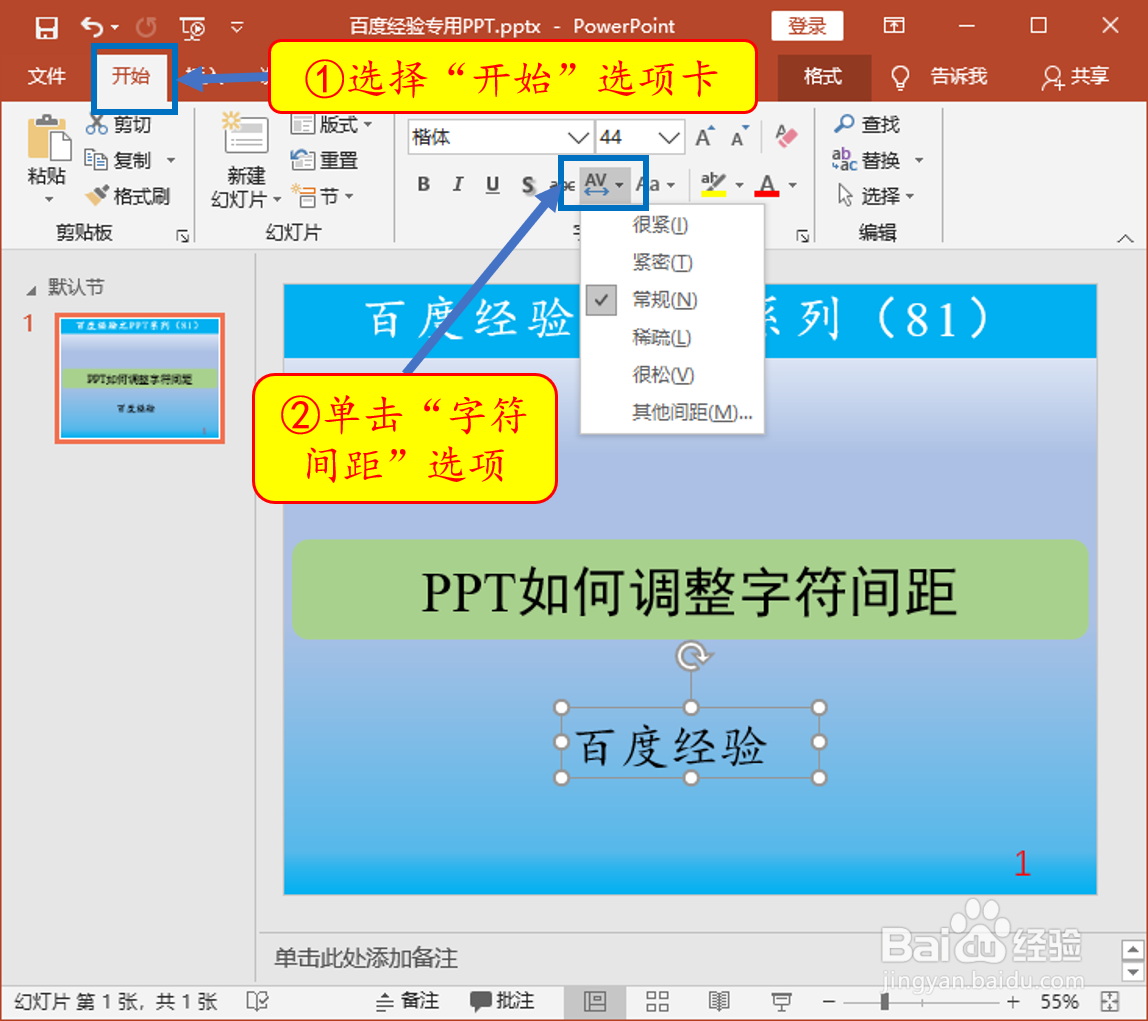Apply yellow text highlight color
The image size is (1148, 1021).
tap(713, 184)
